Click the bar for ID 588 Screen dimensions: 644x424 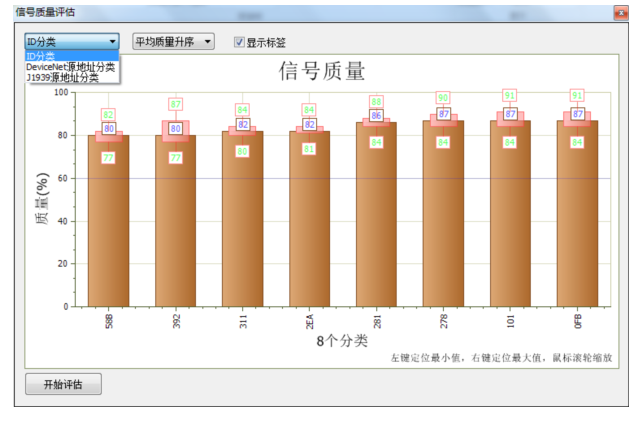click(x=108, y=221)
